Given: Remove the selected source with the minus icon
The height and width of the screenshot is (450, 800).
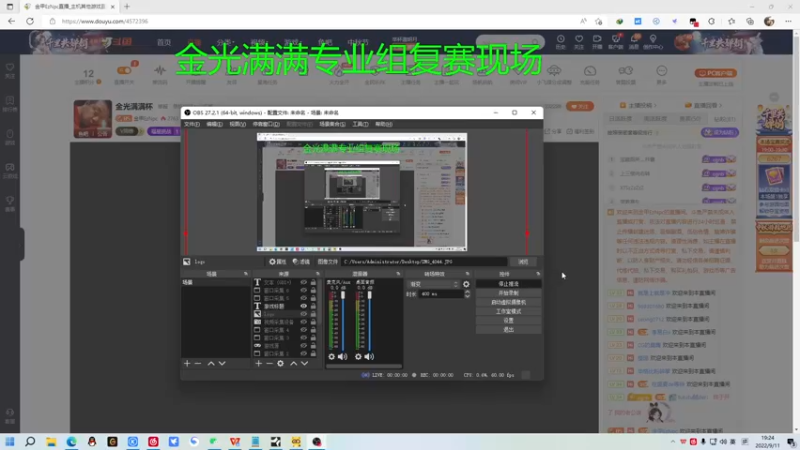Looking at the screenshot, I should tap(269, 363).
